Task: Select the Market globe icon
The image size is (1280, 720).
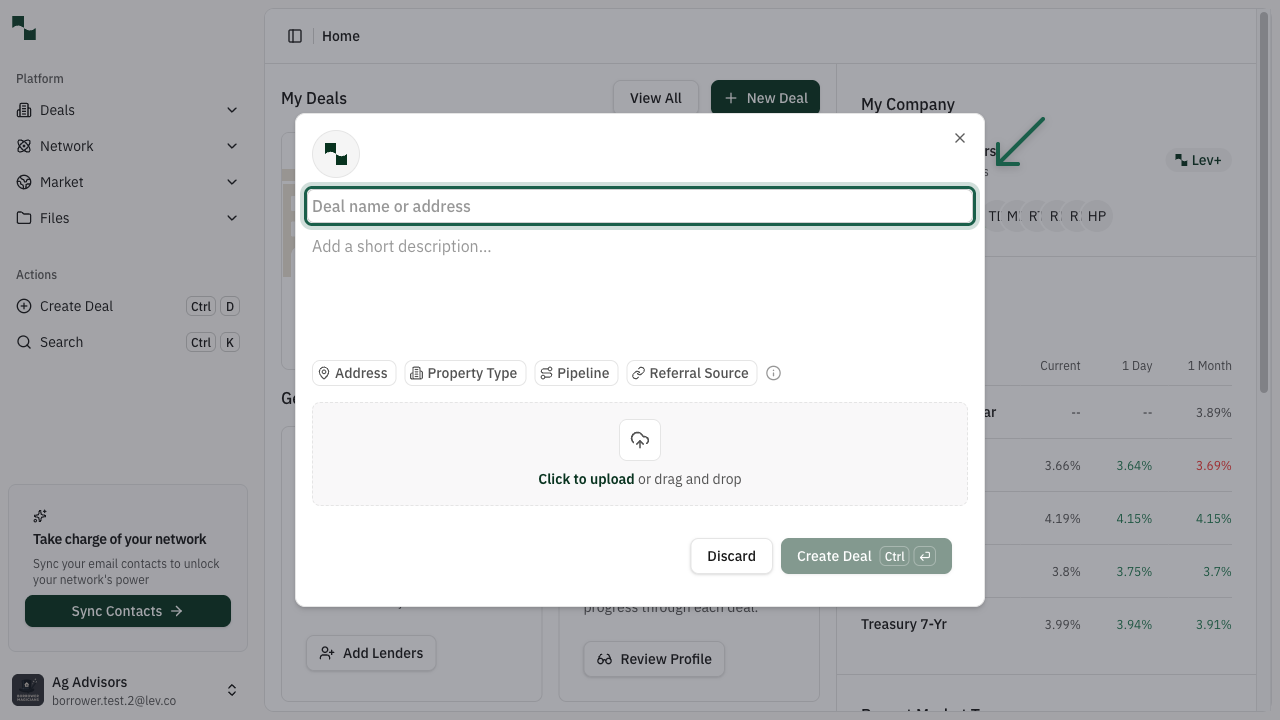Action: [x=24, y=182]
